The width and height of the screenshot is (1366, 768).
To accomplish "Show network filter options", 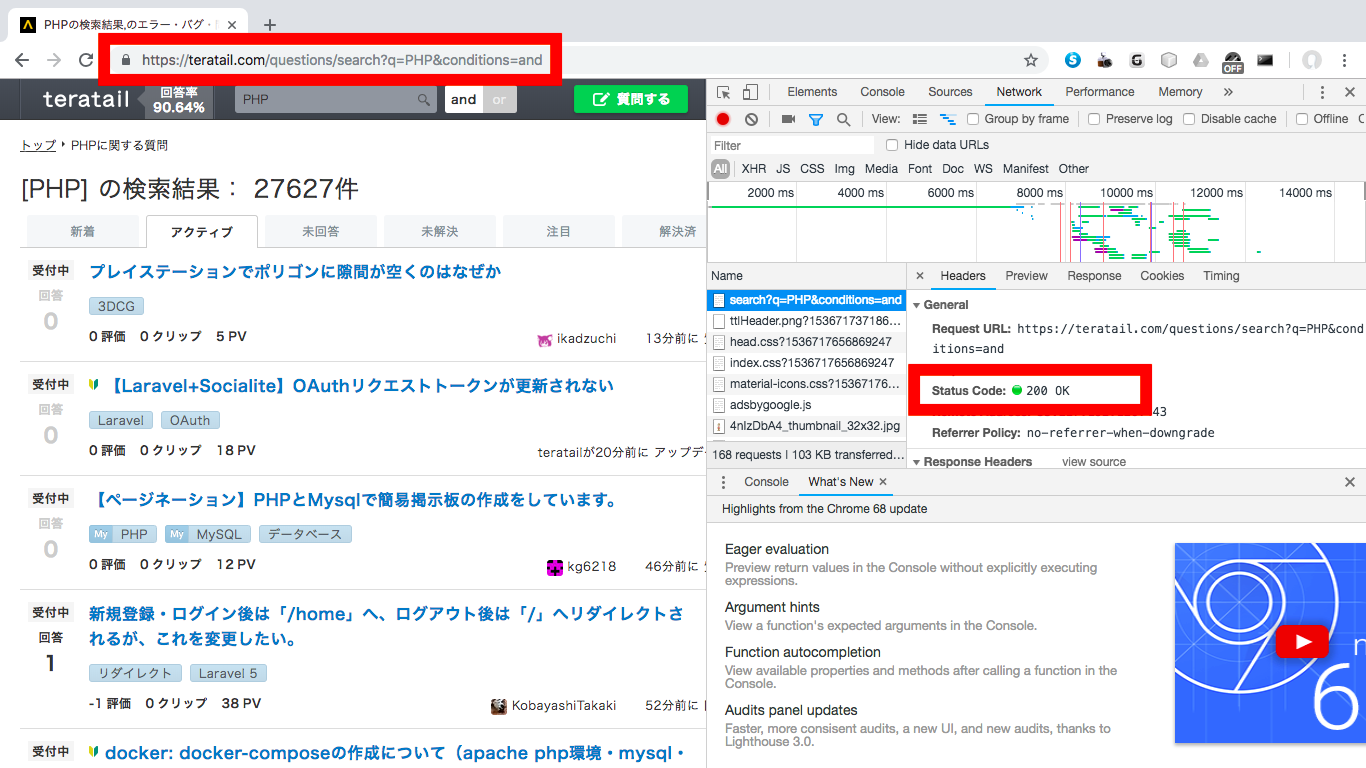I will (x=817, y=119).
